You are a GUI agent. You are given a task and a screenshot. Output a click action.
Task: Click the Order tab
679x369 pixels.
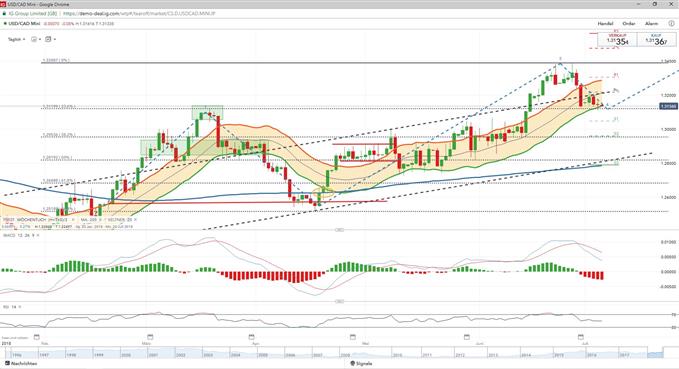628,23
